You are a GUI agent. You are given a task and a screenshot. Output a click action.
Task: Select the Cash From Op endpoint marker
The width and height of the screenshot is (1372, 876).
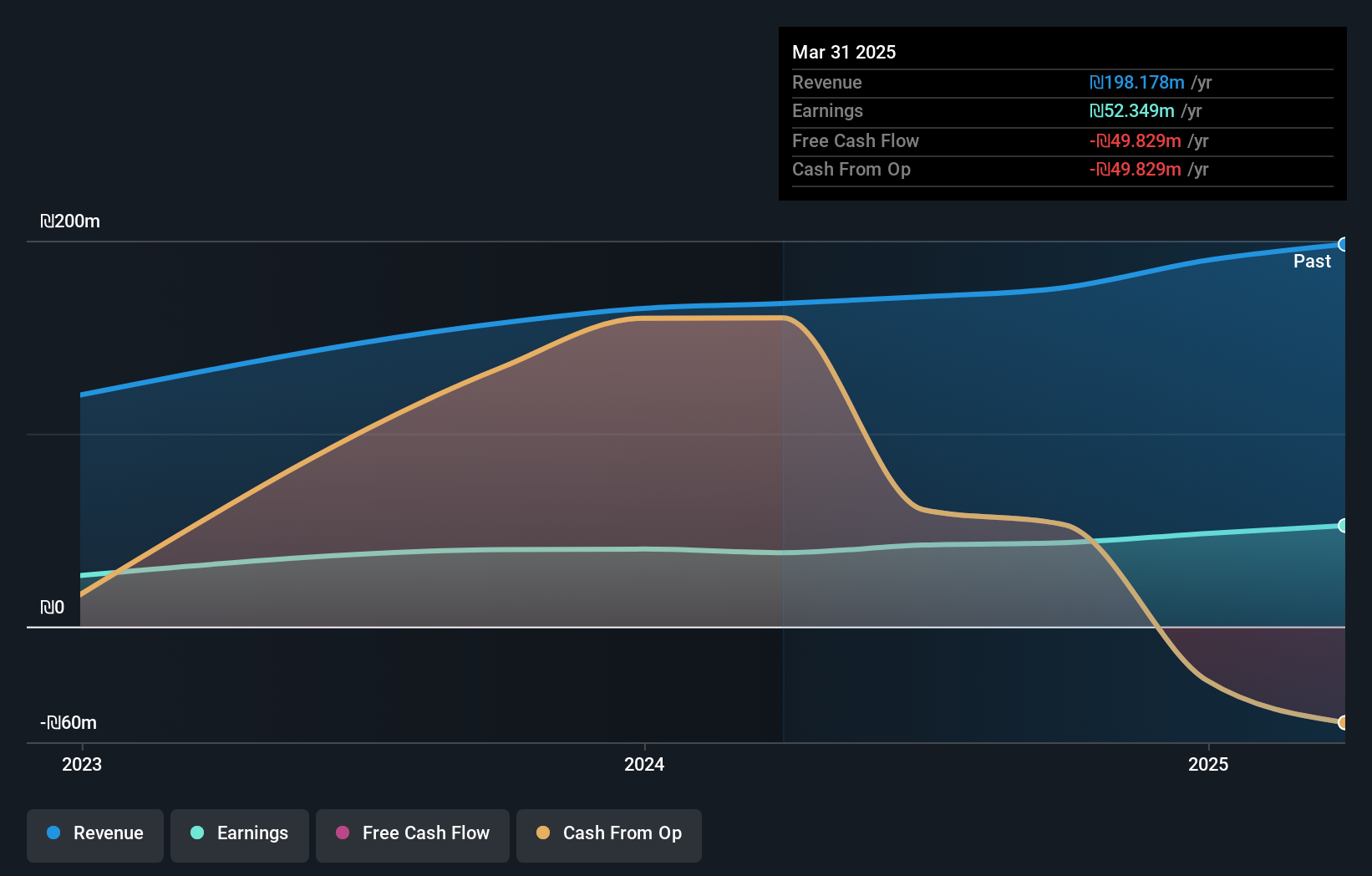[1344, 722]
